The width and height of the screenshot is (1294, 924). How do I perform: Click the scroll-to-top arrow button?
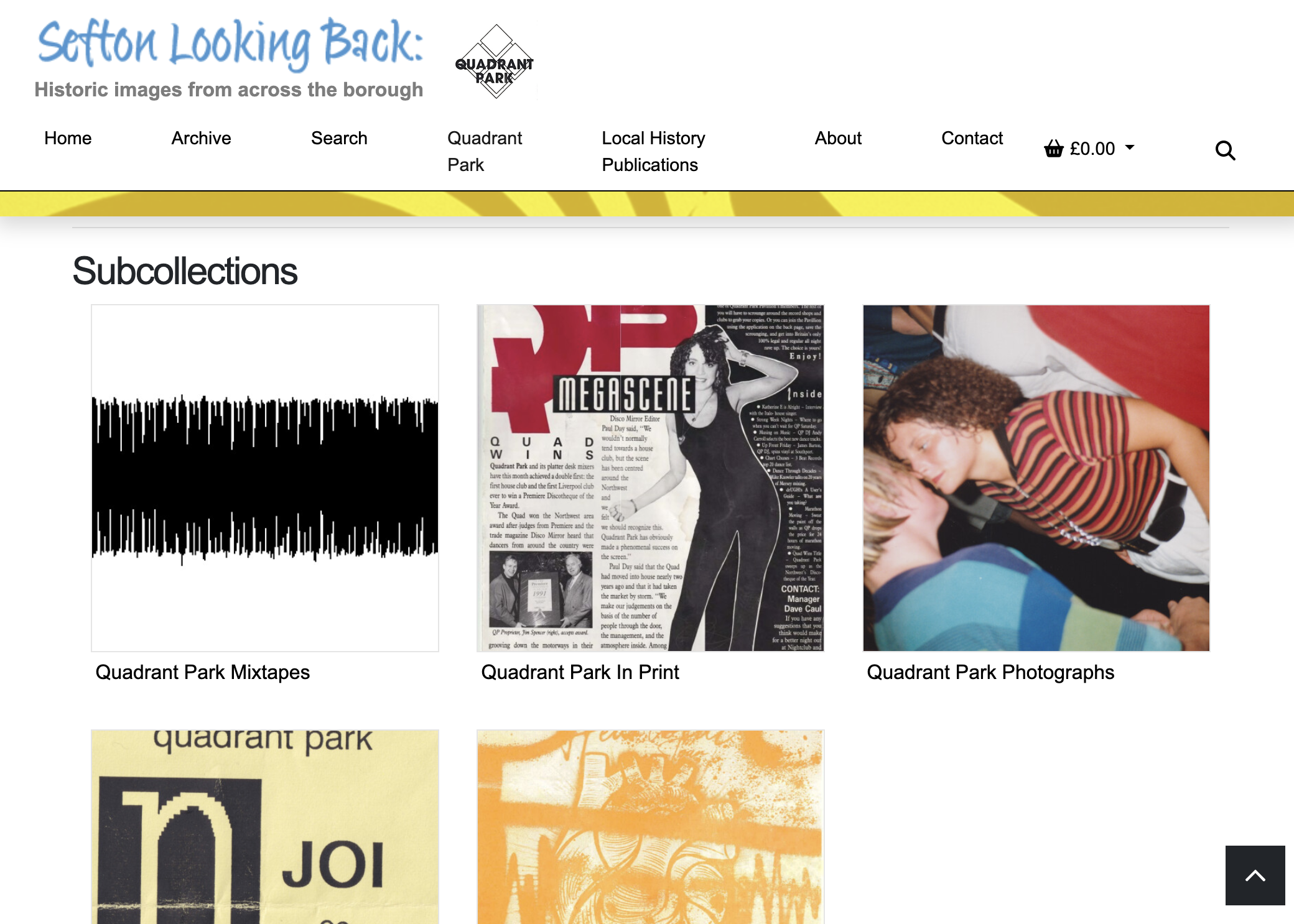click(x=1255, y=875)
